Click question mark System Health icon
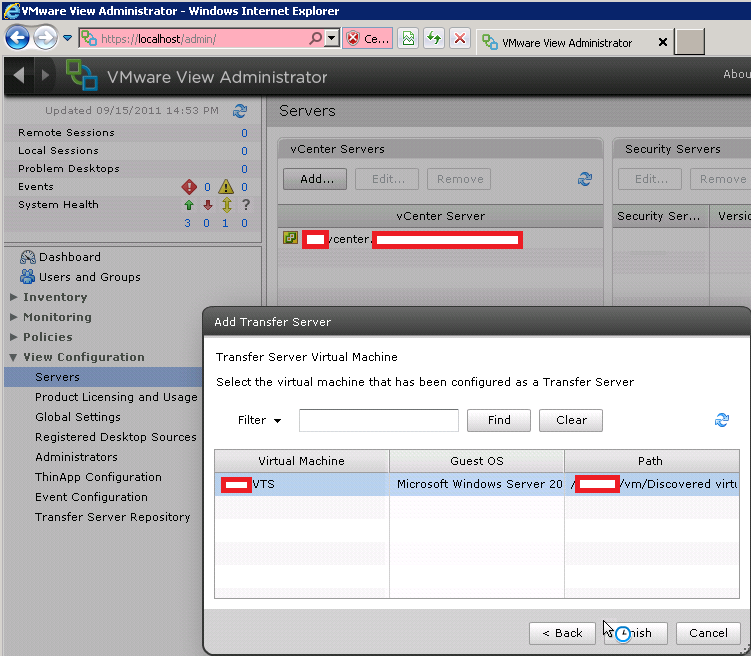 coord(246,205)
